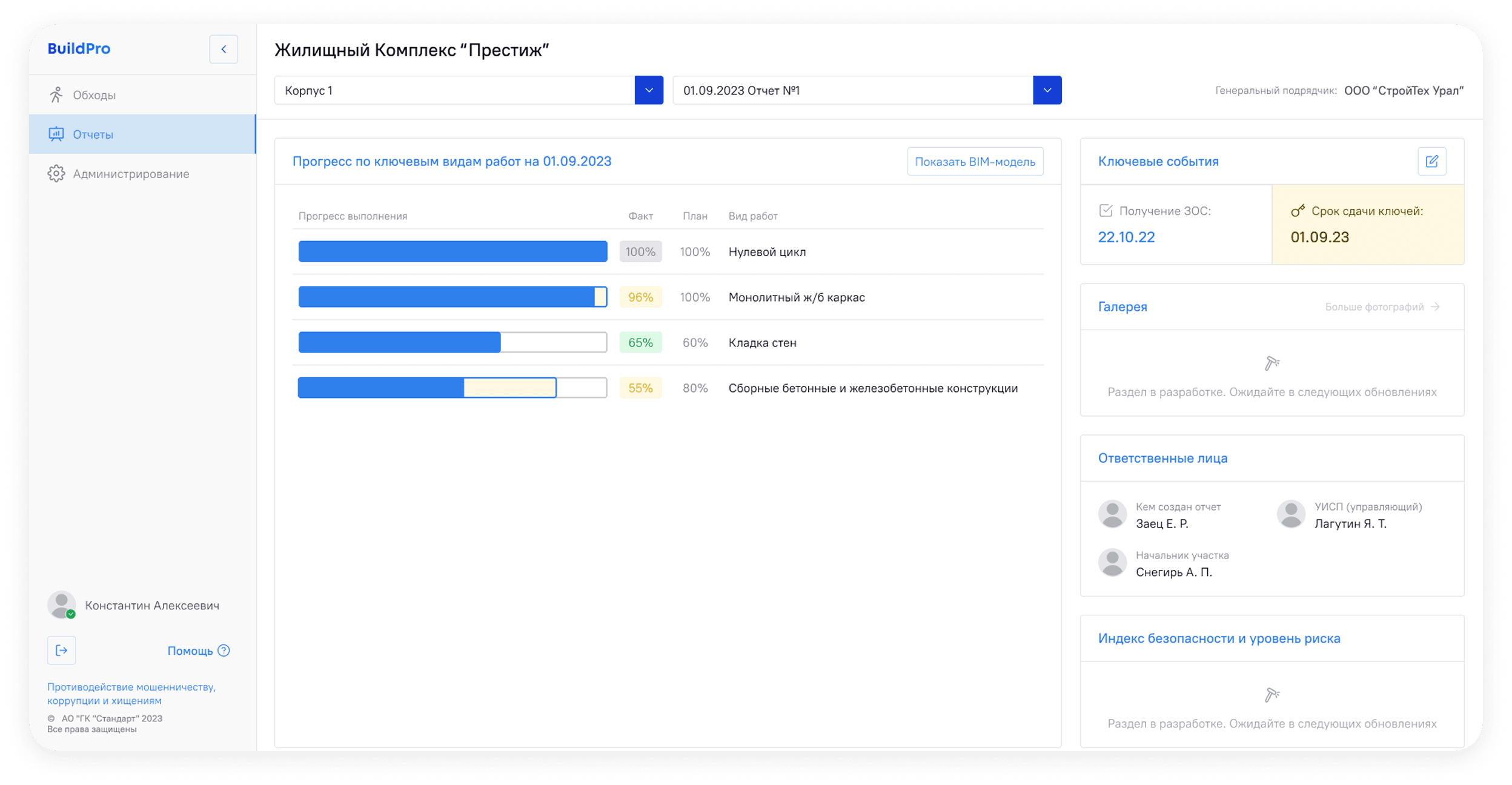
Task: Click the Кладка стен progress bar
Action: point(453,342)
